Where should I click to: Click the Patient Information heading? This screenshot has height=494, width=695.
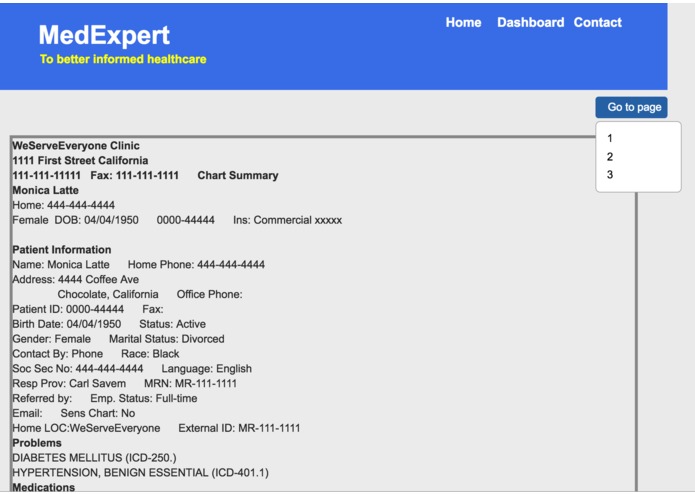[x=62, y=249]
